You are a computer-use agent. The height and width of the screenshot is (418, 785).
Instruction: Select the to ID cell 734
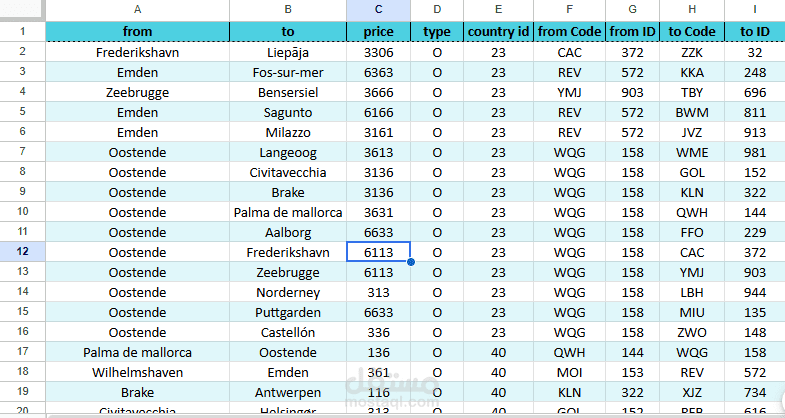(x=755, y=392)
